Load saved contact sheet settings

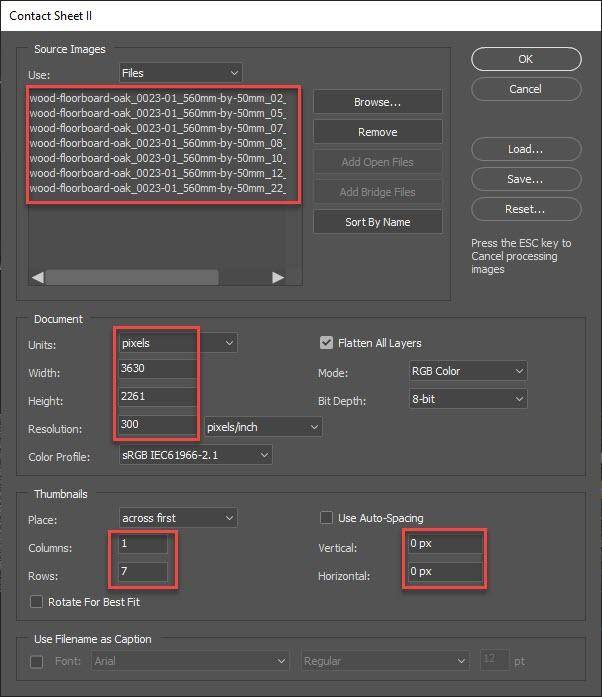pos(525,149)
